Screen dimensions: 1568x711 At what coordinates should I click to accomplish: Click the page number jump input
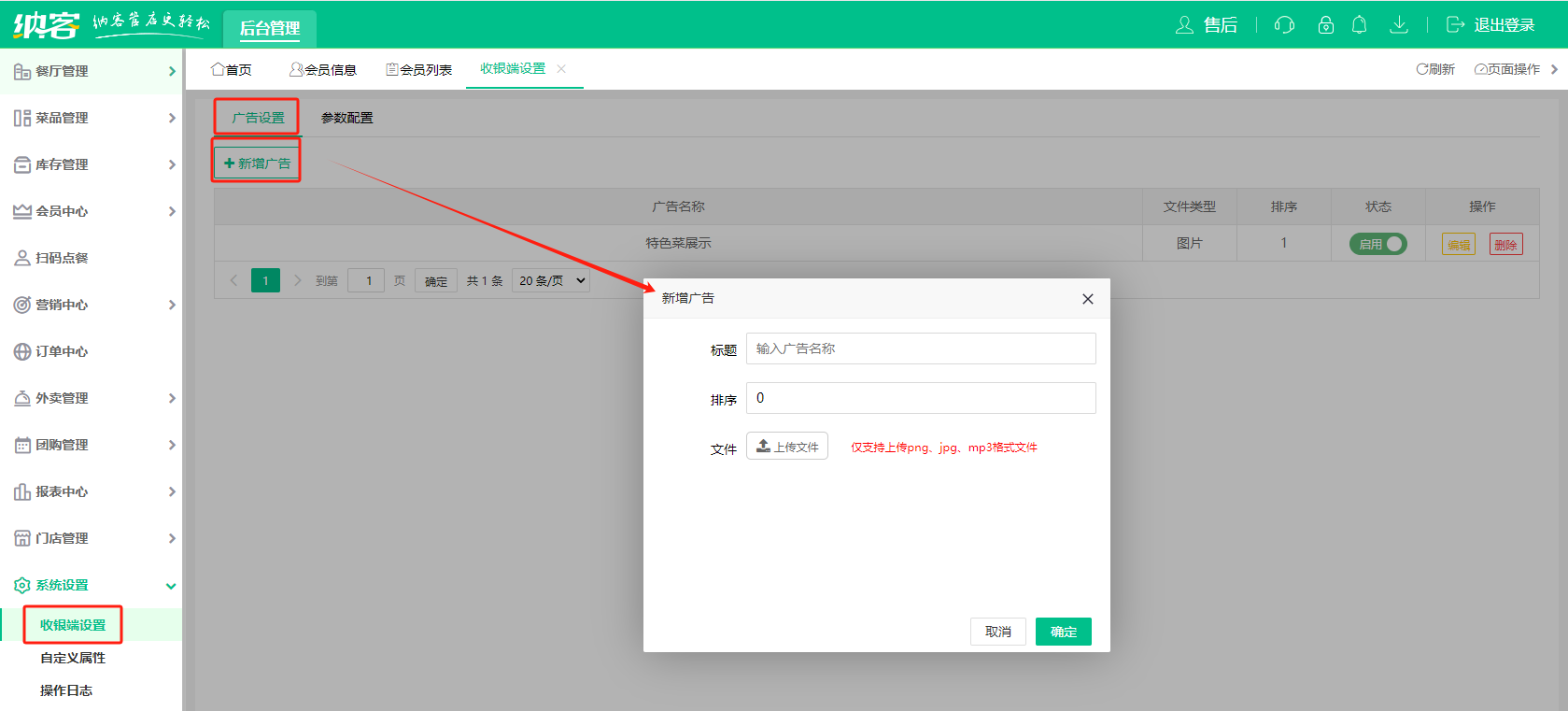(x=366, y=280)
